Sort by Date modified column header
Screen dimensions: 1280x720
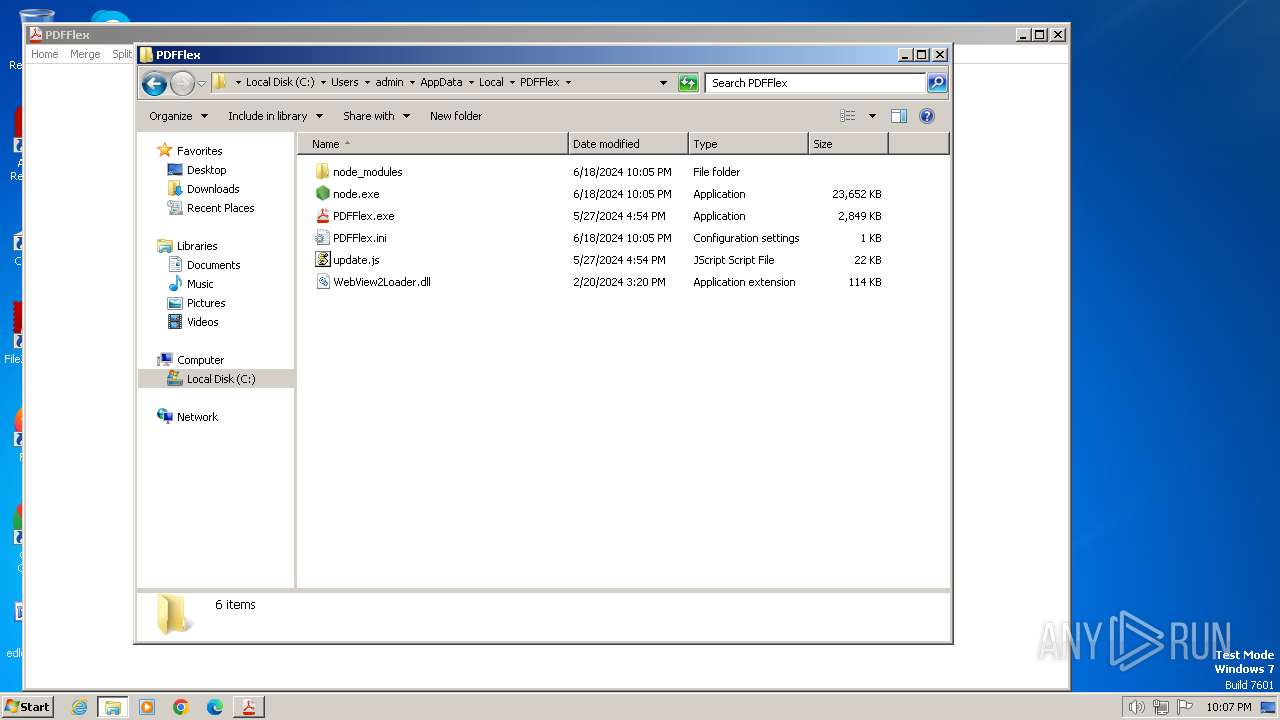tap(627, 144)
